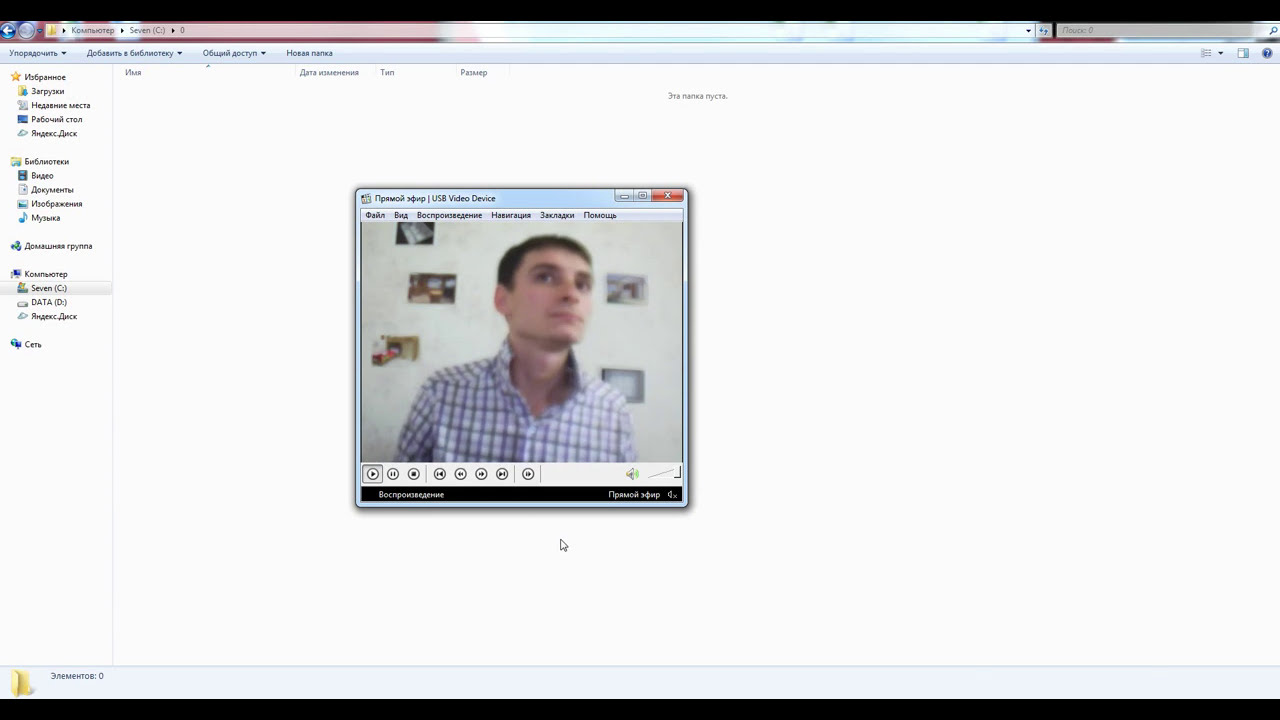This screenshot has width=1280, height=720.
Task: Click the magnifier search icon
Action: click(x=1272, y=31)
